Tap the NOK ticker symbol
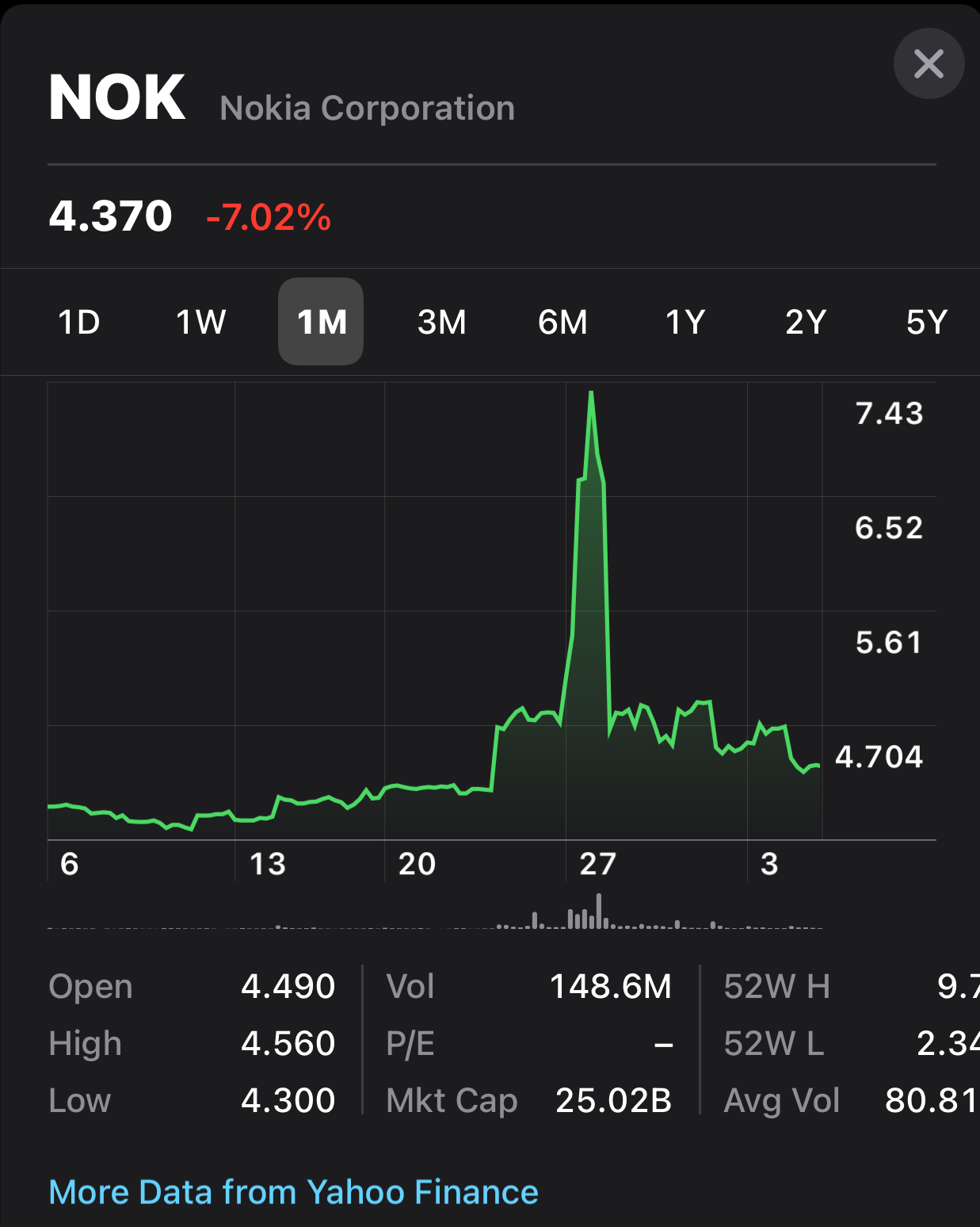Image resolution: width=980 pixels, height=1227 pixels. click(x=117, y=97)
